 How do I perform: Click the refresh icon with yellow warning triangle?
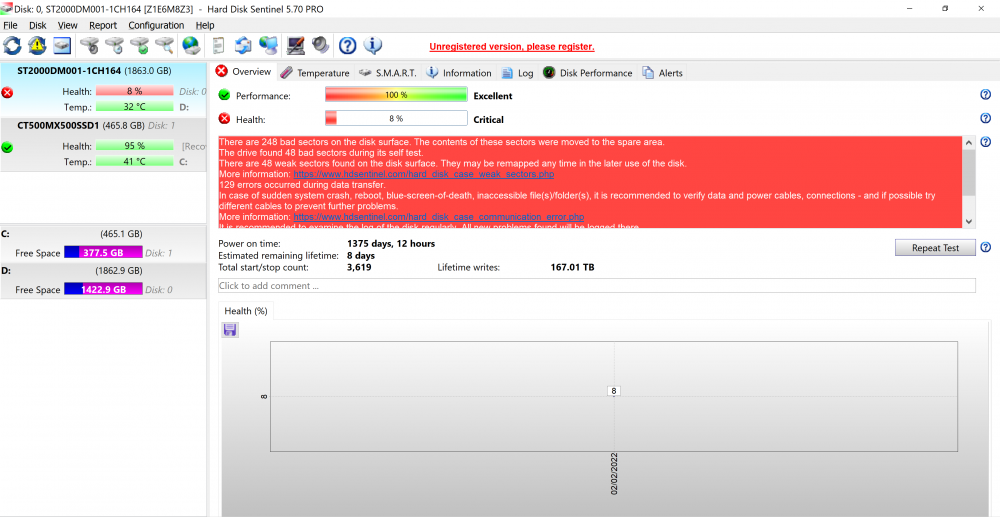click(37, 46)
